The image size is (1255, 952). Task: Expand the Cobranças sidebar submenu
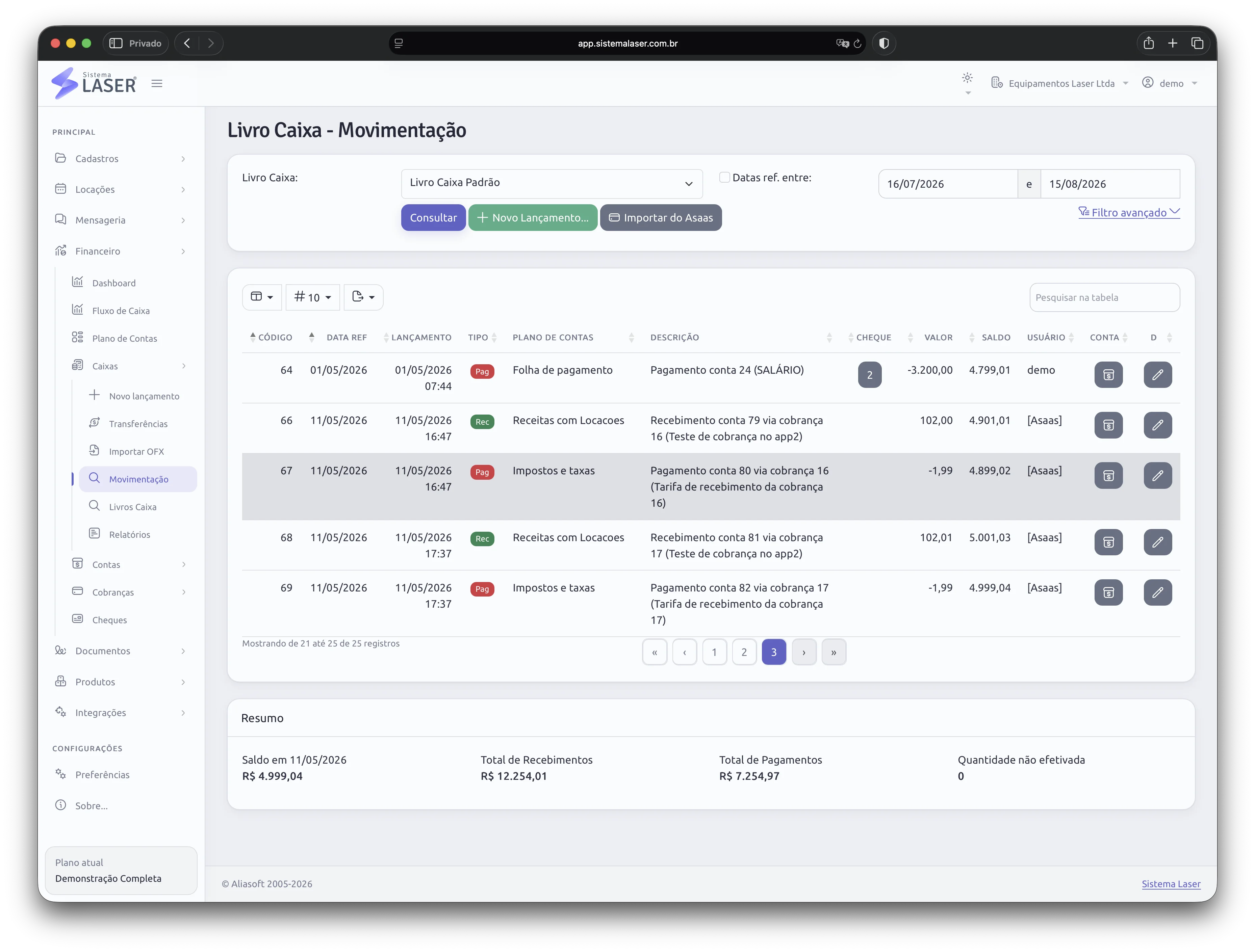(x=129, y=592)
